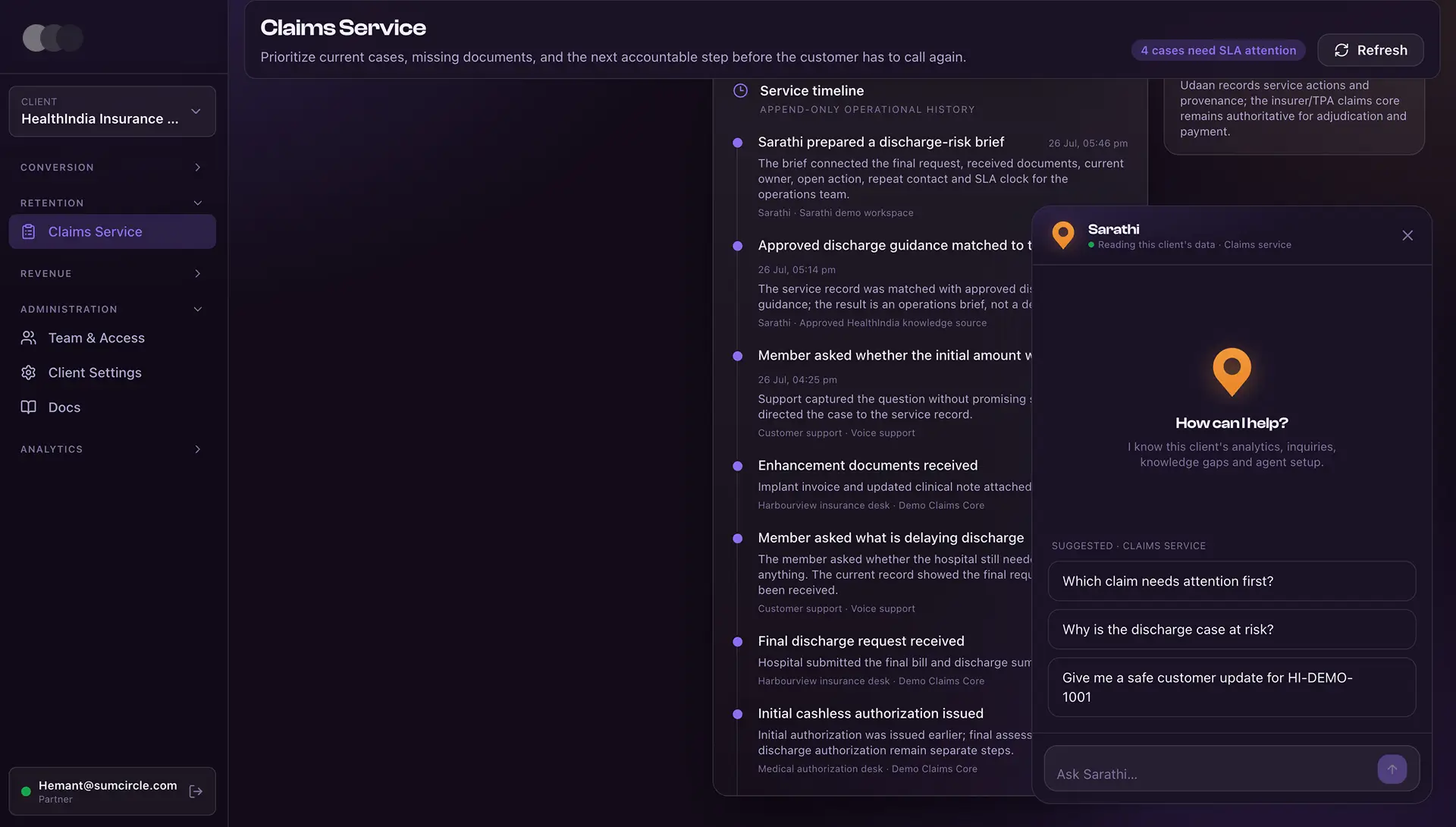The image size is (1456, 827).
Task: Open the HealthIndia Insurance client dropdown
Action: click(112, 111)
